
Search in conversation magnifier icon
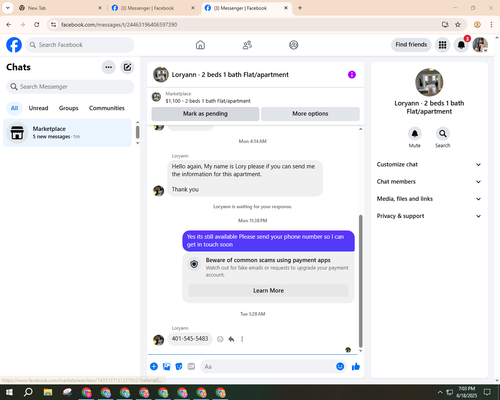pyautogui.click(x=443, y=134)
